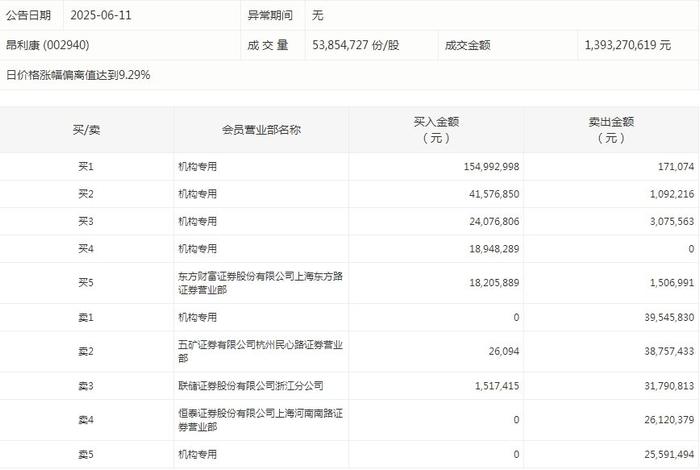This screenshot has width=700, height=470.
Task: Click the zero sell amount in 买4 row
Action: 691,248
